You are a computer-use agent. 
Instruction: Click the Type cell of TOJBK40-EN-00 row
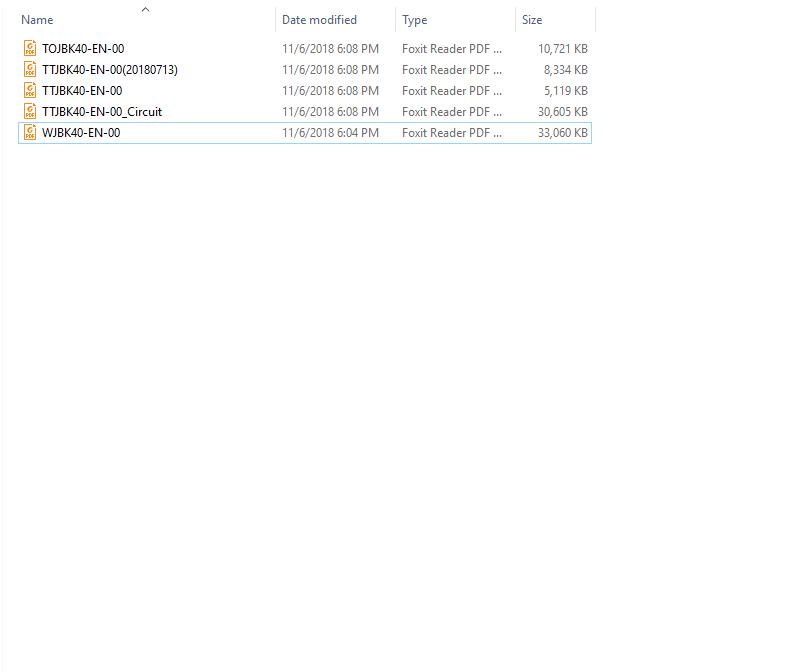pos(452,48)
